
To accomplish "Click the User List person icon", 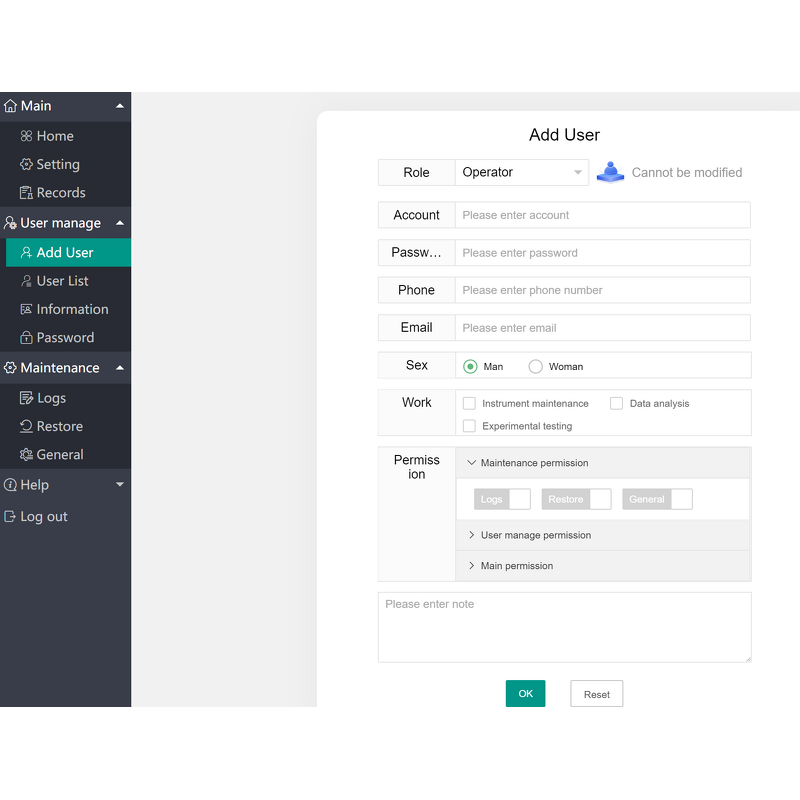I will coord(27,281).
